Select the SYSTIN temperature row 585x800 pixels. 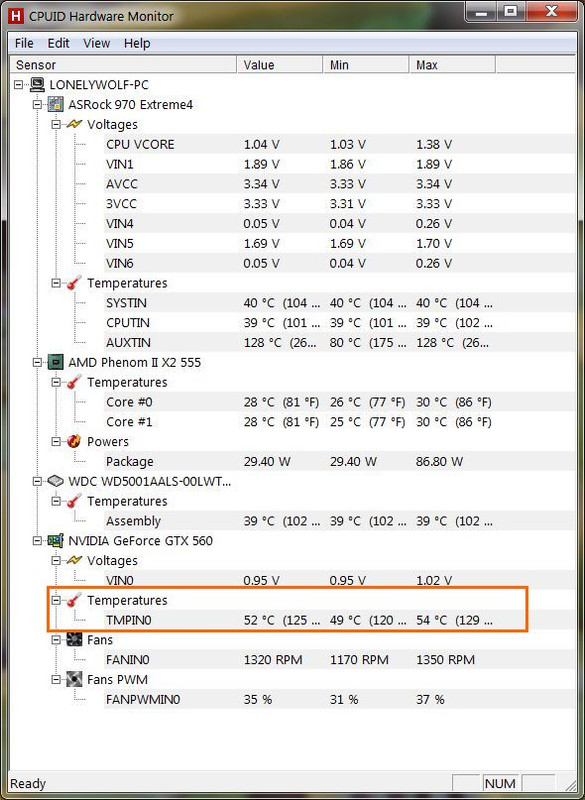[338, 303]
